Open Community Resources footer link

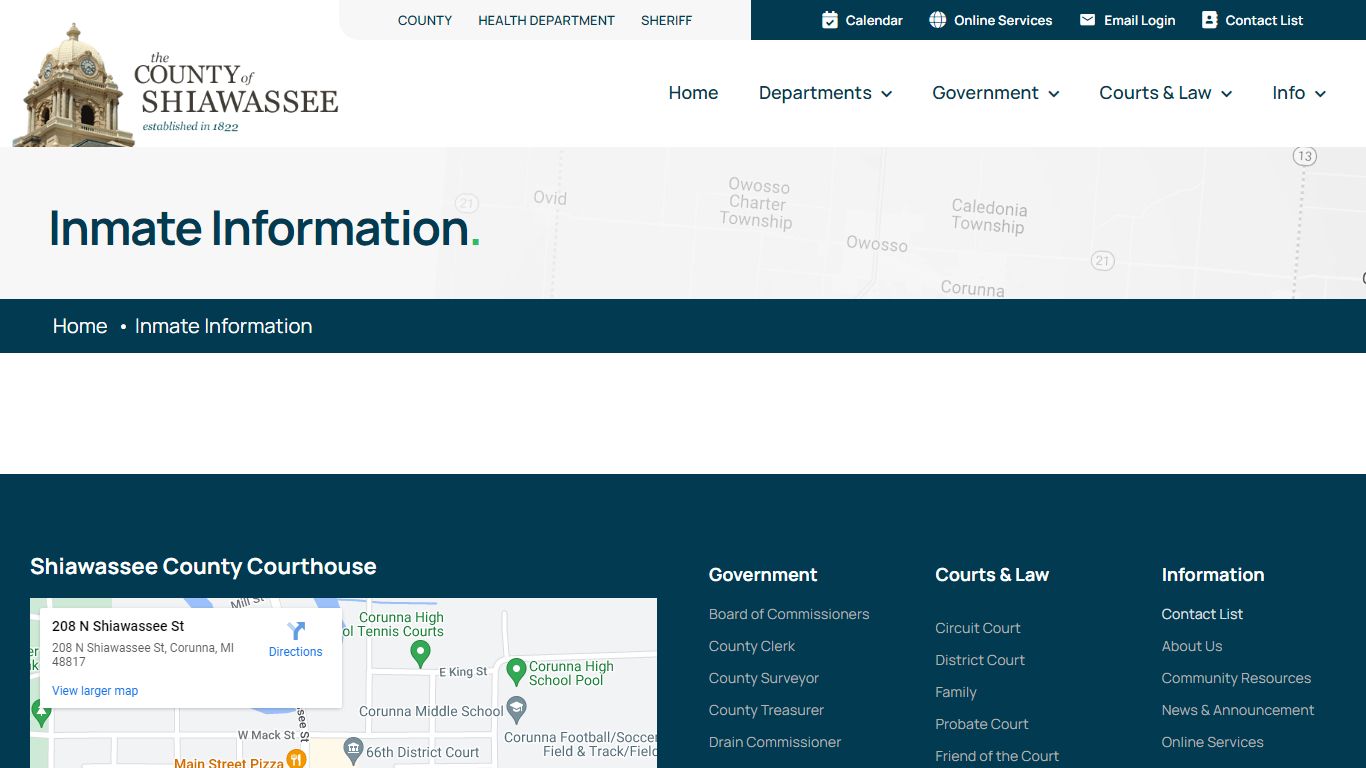pos(1236,678)
